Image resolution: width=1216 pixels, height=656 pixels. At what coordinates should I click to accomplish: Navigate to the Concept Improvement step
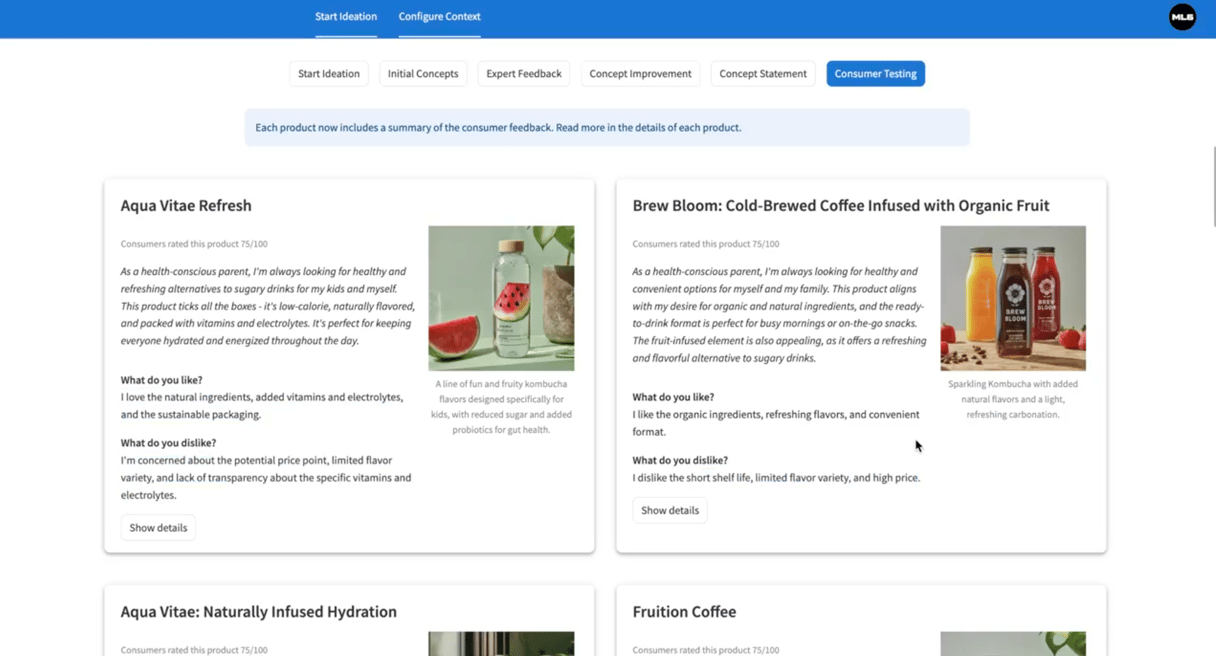click(640, 74)
